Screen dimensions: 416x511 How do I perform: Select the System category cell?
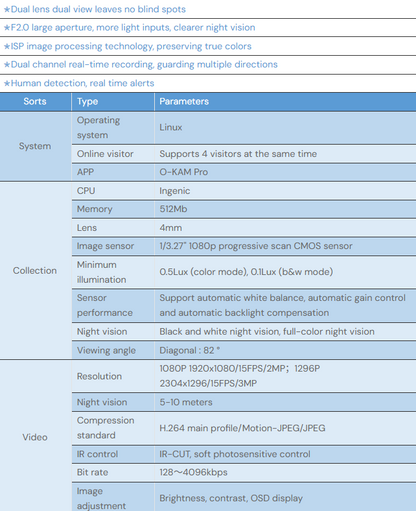[35, 146]
